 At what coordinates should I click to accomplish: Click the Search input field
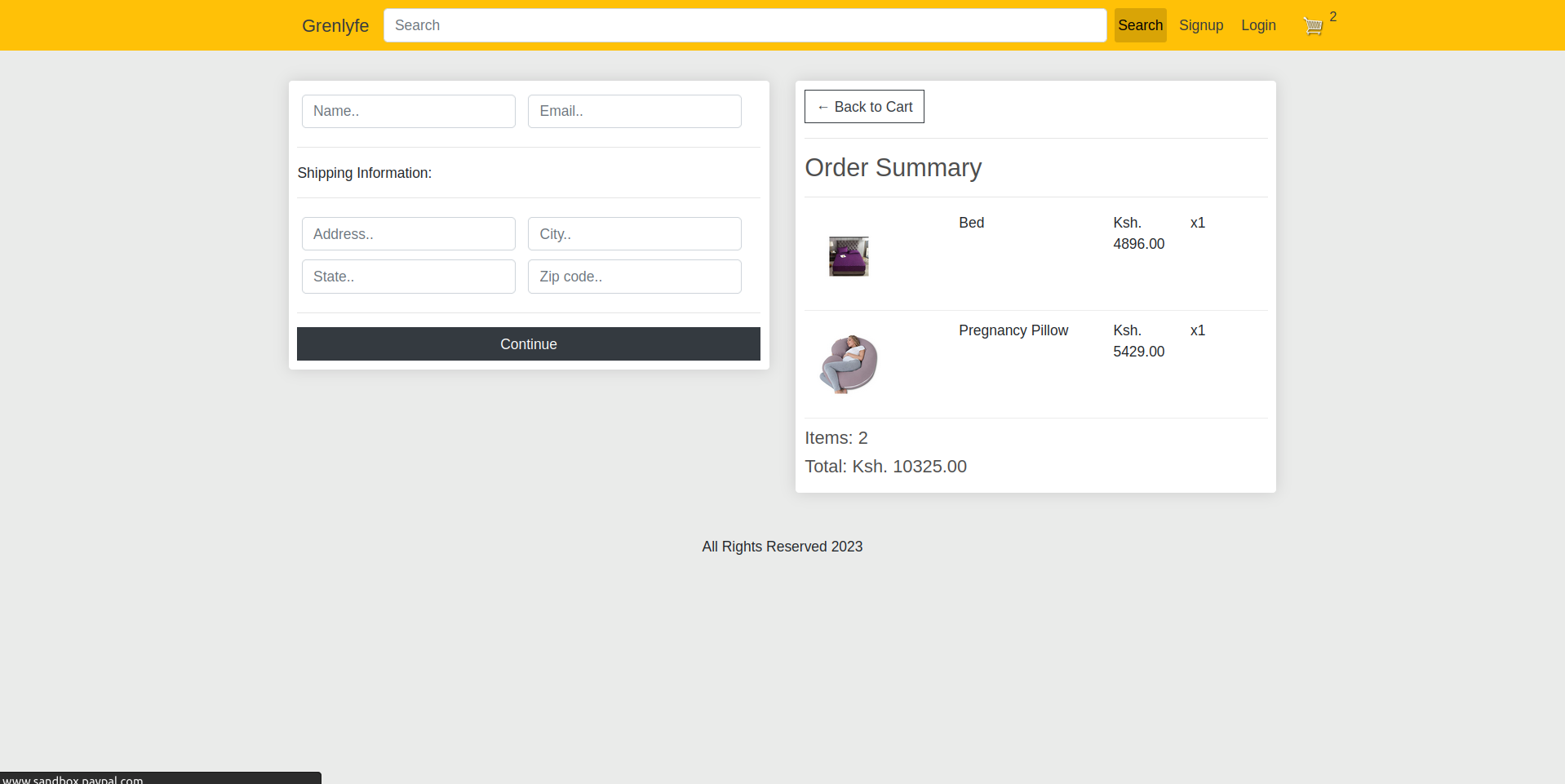pyautogui.click(x=744, y=25)
